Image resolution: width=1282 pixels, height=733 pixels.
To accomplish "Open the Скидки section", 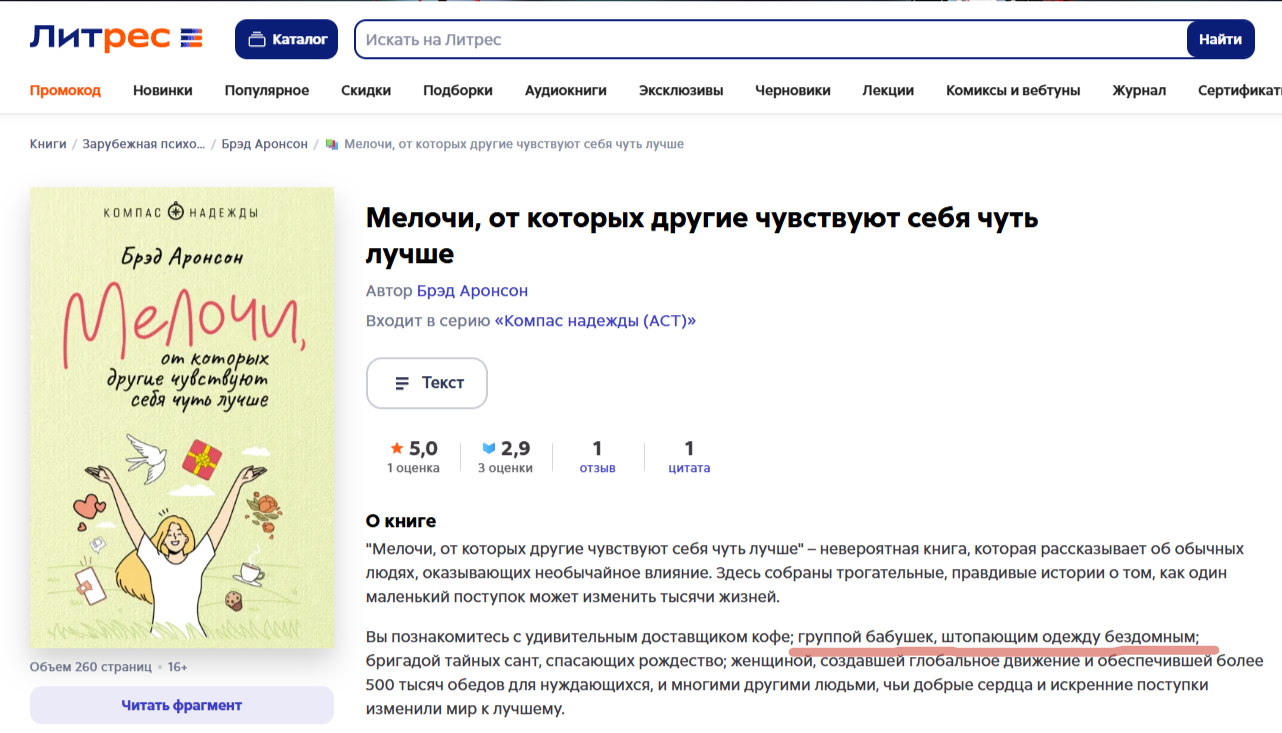I will (x=366, y=90).
